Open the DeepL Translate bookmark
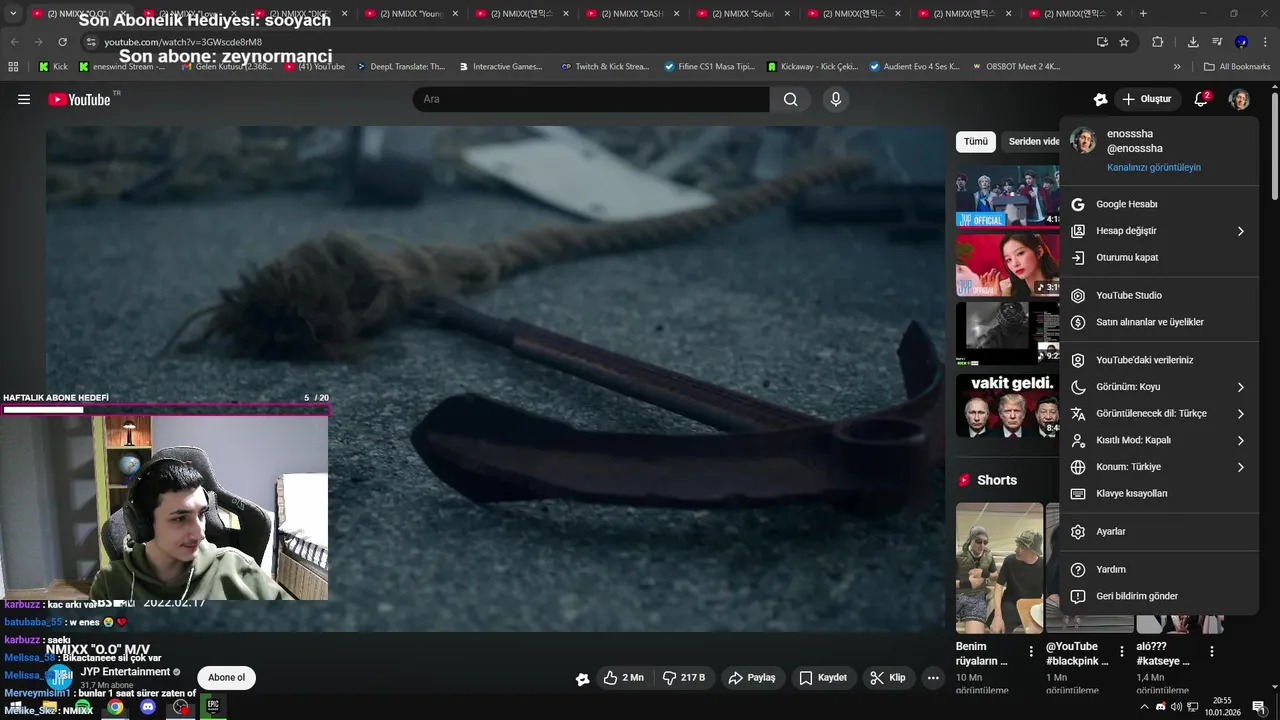The image size is (1280, 720). 400,66
